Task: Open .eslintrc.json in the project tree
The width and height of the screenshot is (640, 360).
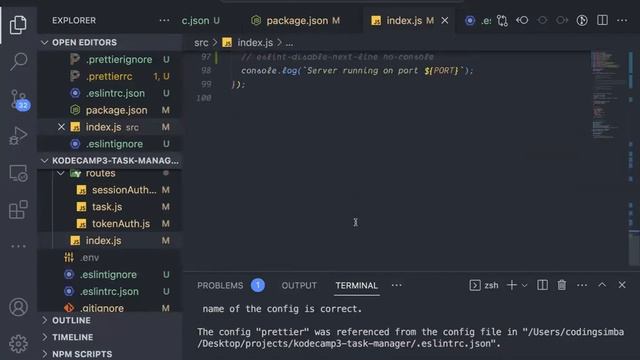Action: pyautogui.click(x=109, y=291)
